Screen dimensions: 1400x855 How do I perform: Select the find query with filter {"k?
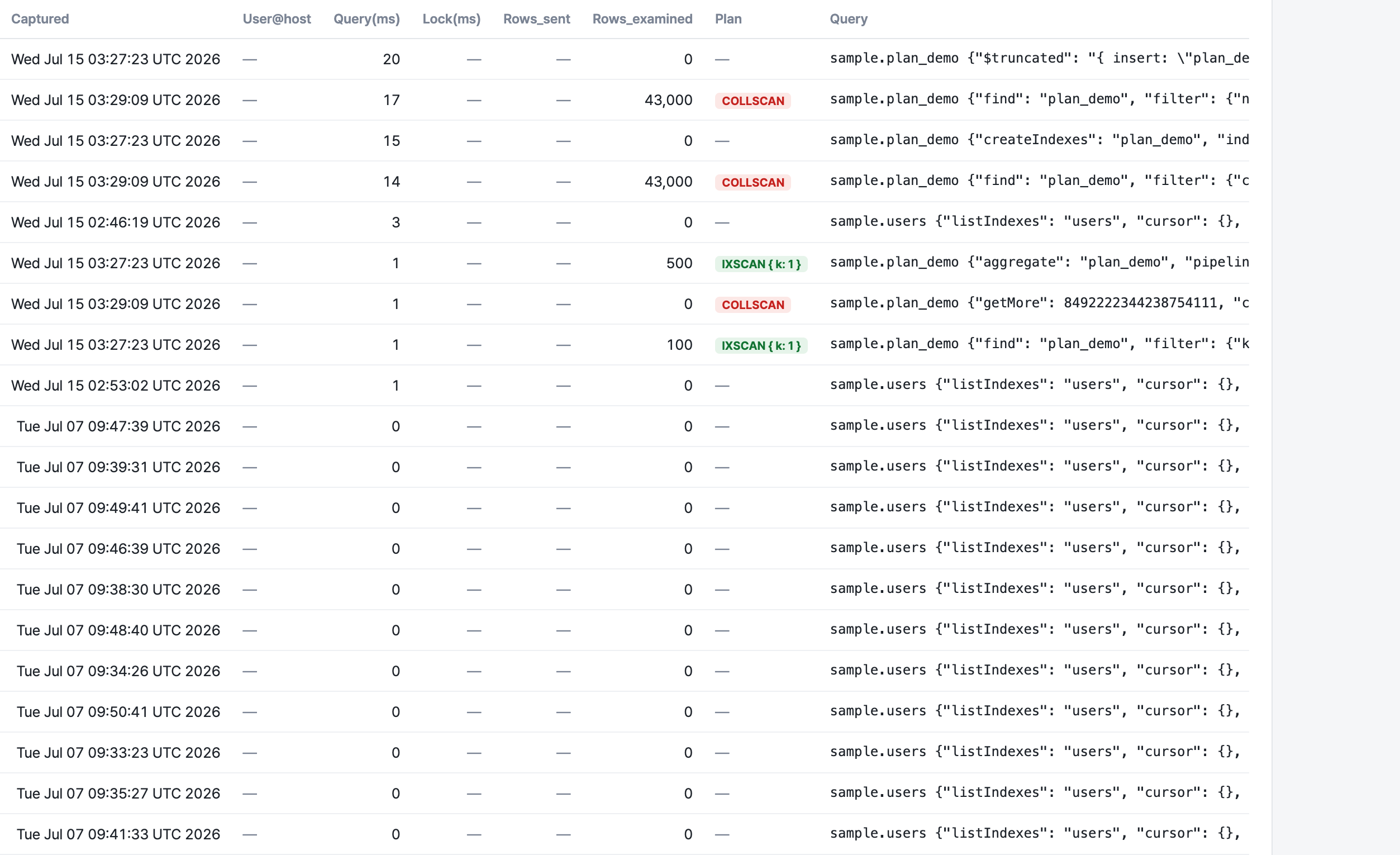click(x=1039, y=344)
